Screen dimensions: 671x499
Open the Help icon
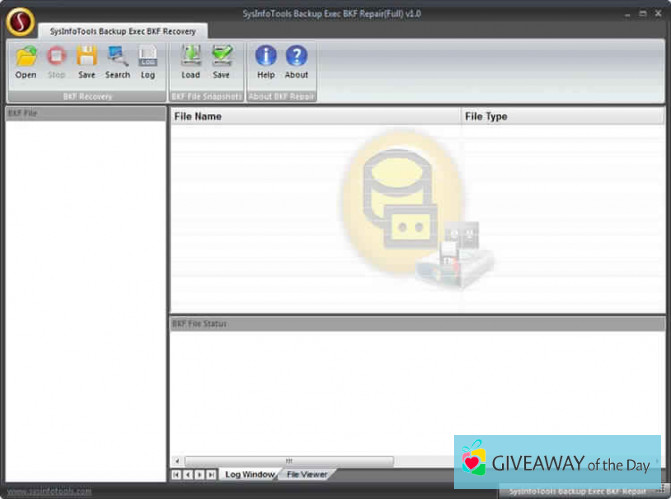(x=266, y=60)
